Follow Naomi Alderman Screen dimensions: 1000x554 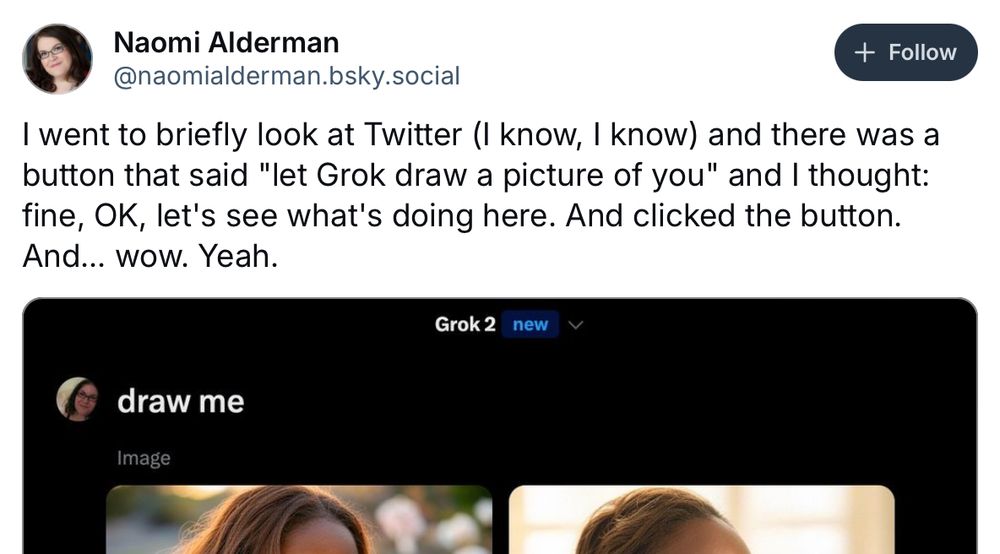tap(905, 52)
